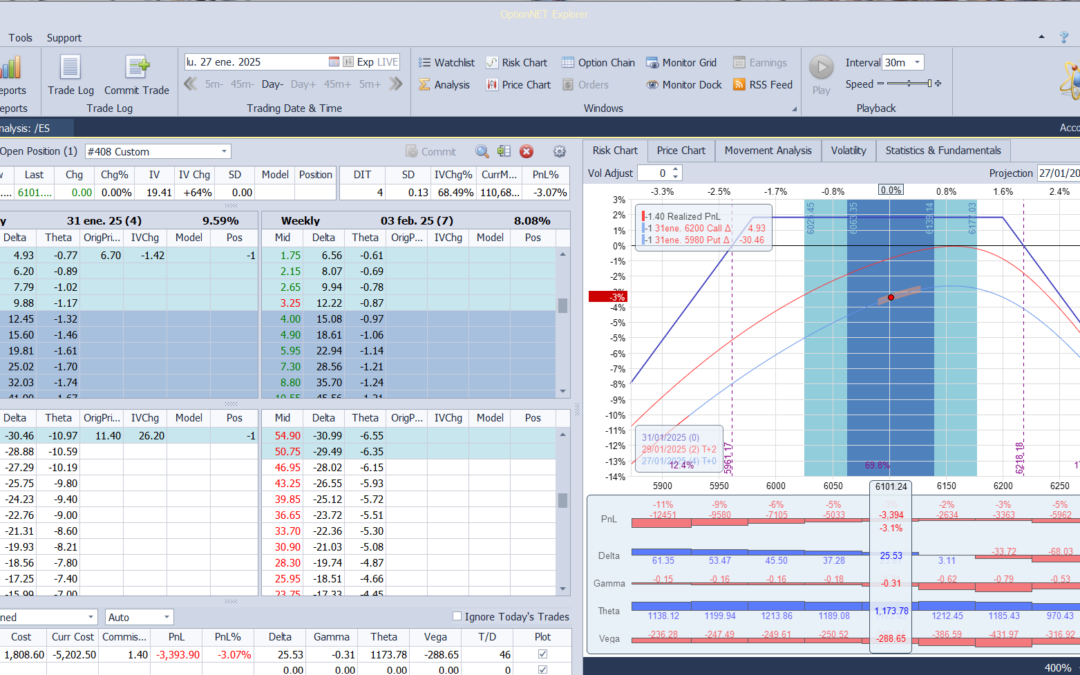
Task: Click the Commit Trade icon
Action: pos(136,75)
